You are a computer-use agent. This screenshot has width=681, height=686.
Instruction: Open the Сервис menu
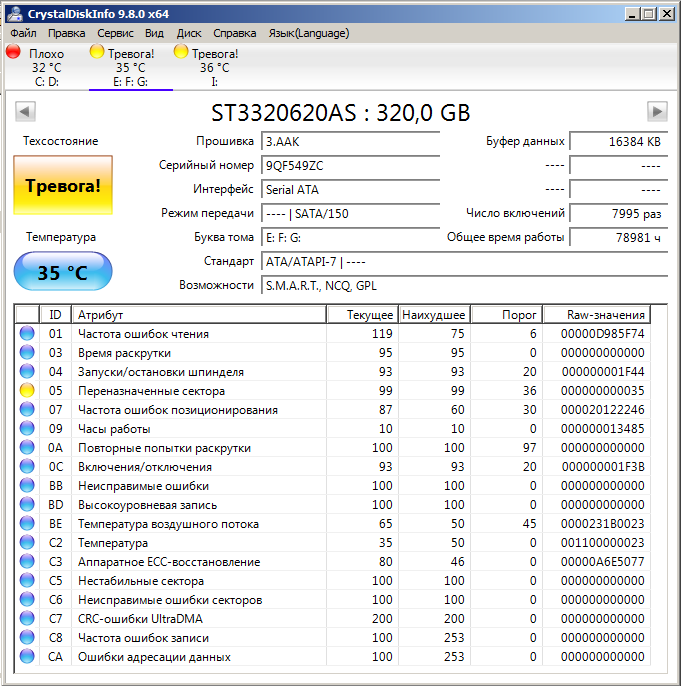(x=115, y=33)
